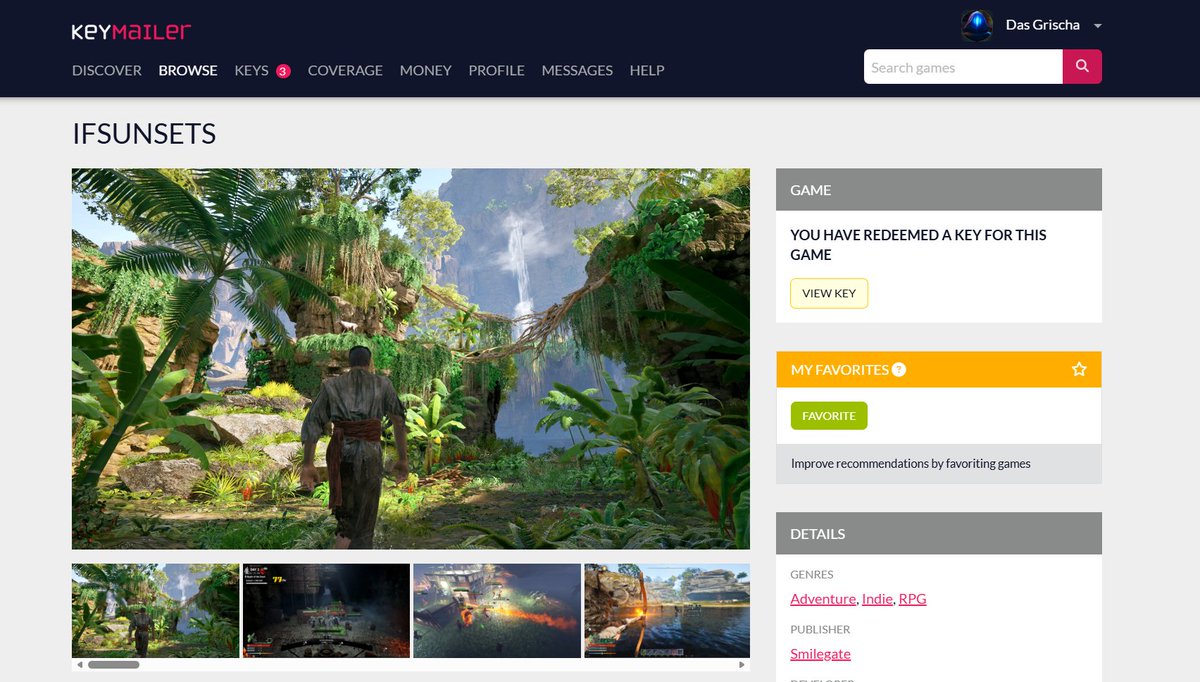Select the dark dungeon screenshot thumbnail
The image size is (1200, 682).
(326, 610)
